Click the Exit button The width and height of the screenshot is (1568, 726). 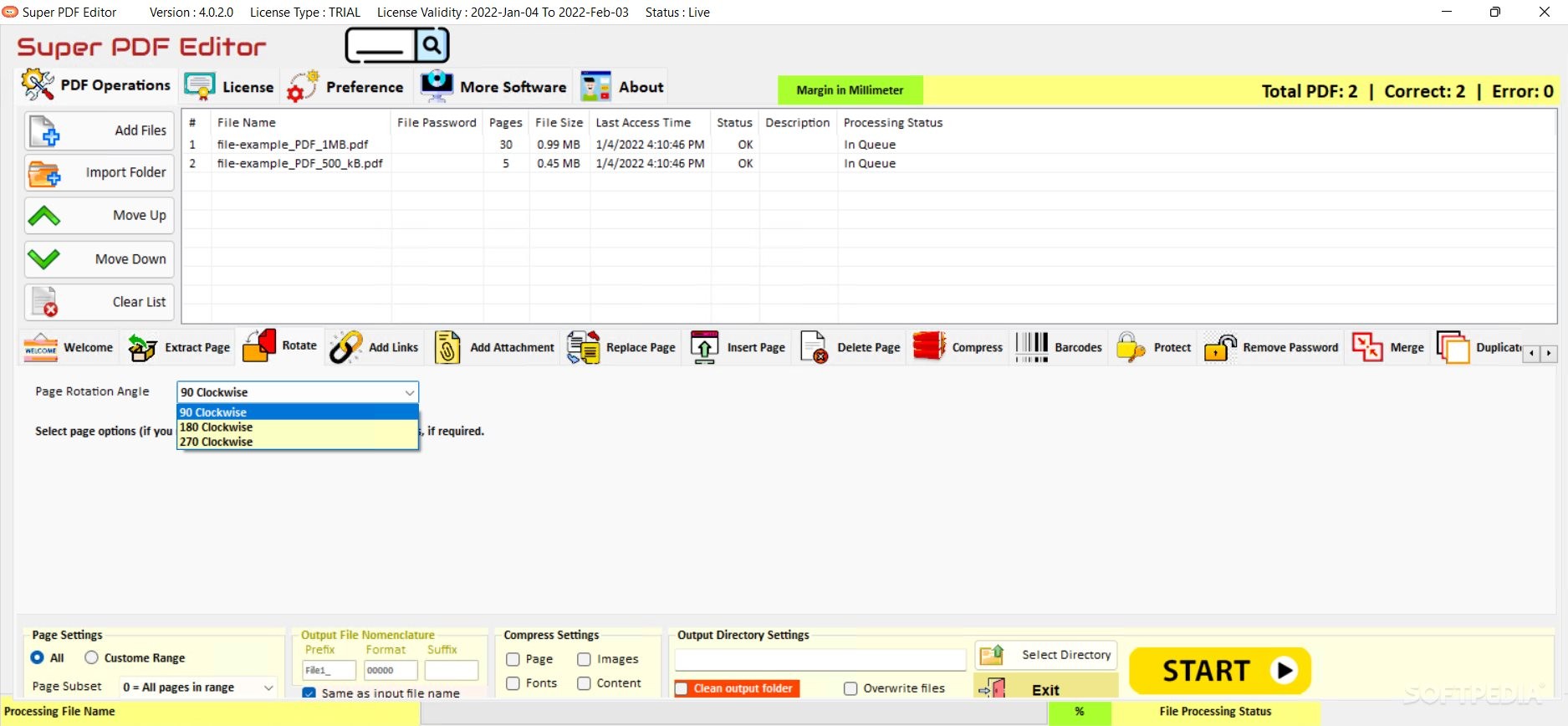1046,688
